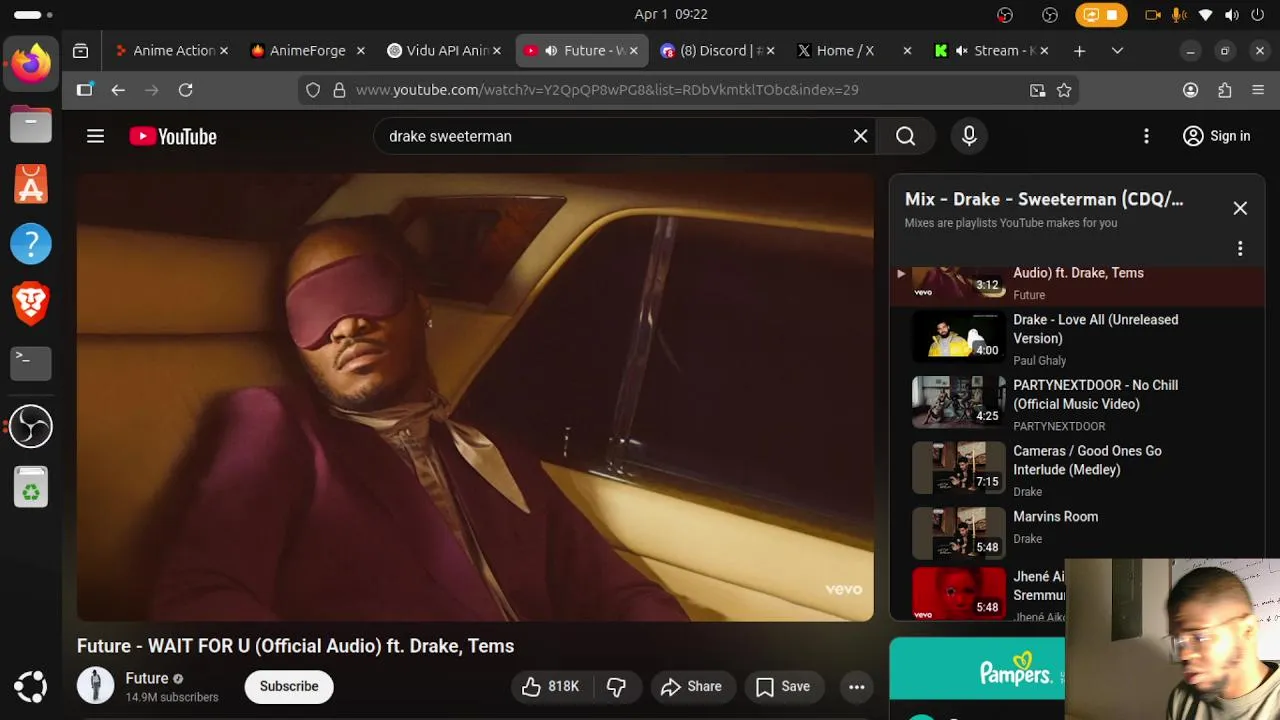
Task: Open the YouTube guide hamburger menu
Action: [x=95, y=136]
